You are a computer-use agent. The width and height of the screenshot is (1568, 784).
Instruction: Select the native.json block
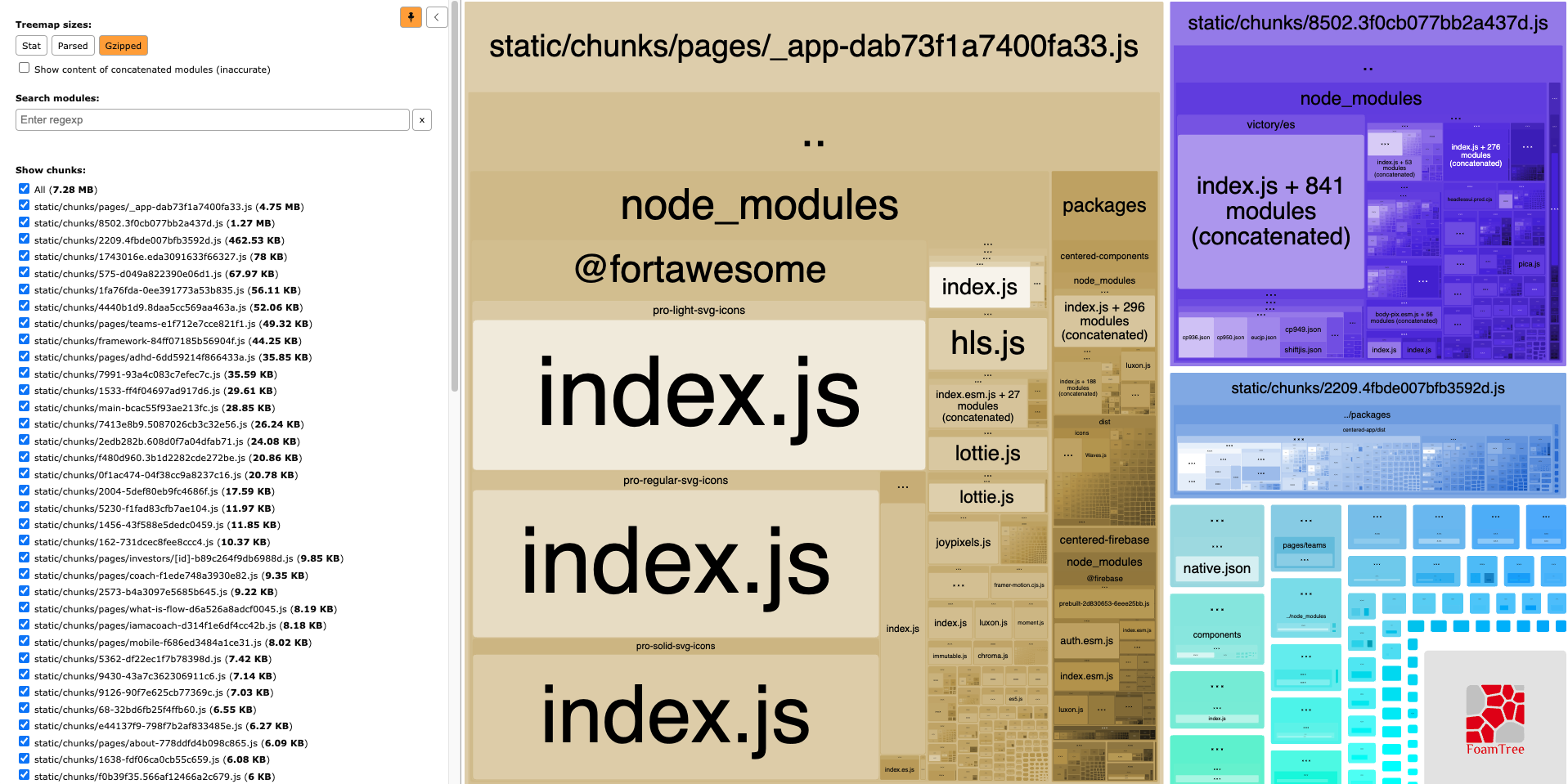tap(1216, 568)
